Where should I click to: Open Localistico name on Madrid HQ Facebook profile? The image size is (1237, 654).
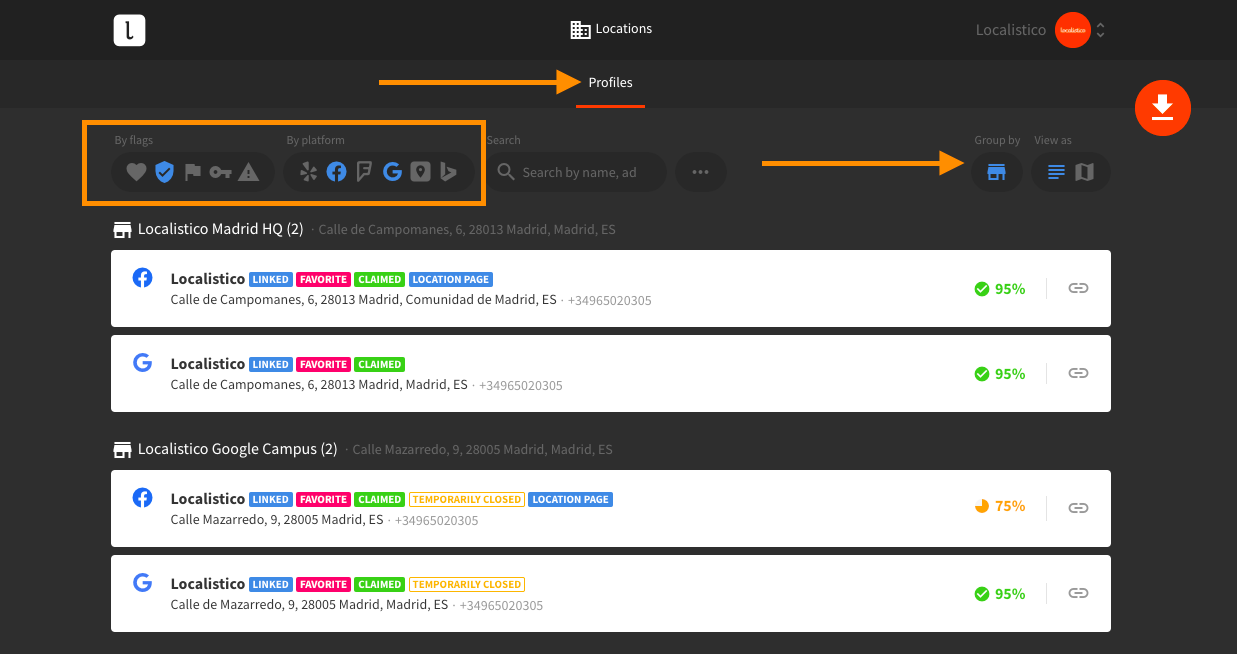(x=208, y=279)
